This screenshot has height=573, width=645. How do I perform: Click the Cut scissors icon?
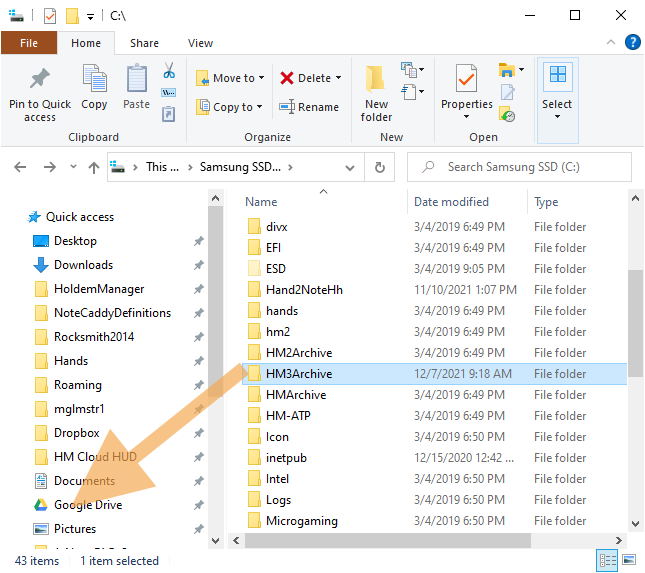[x=169, y=70]
